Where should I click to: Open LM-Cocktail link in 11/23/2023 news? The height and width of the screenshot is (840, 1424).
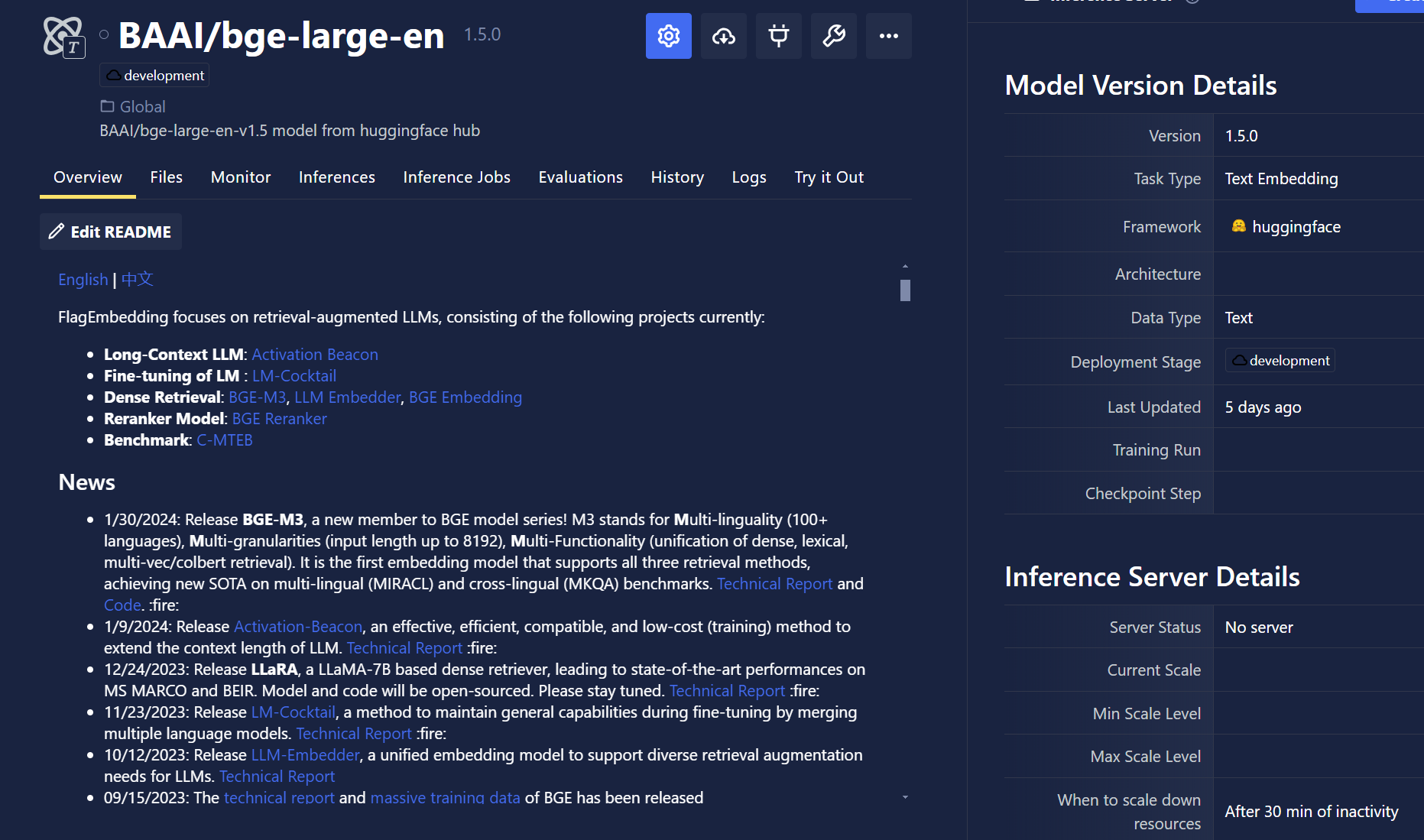(294, 712)
